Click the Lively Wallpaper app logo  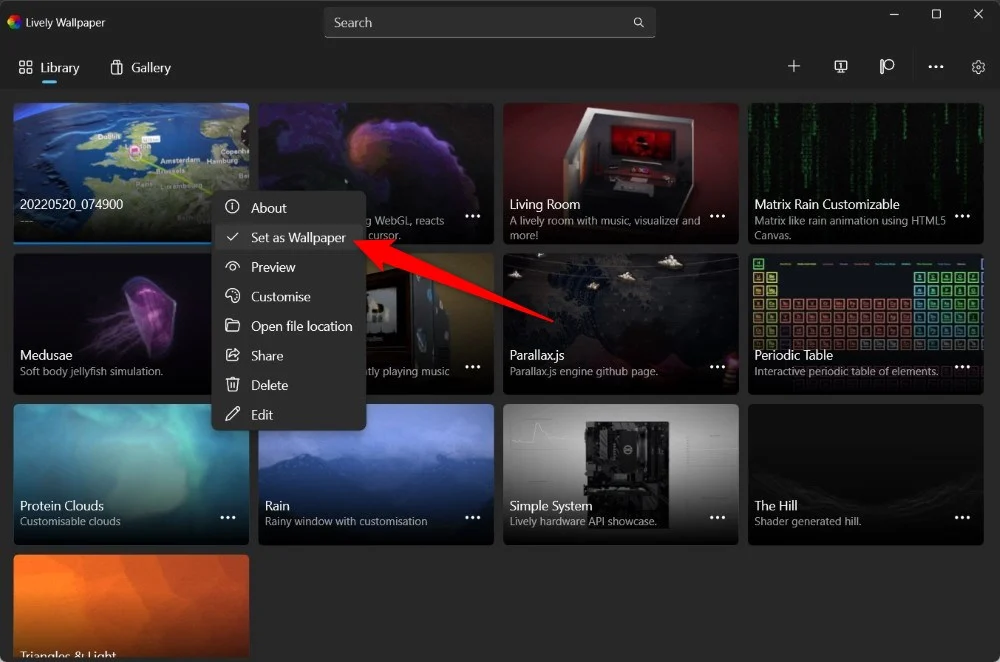(x=14, y=22)
